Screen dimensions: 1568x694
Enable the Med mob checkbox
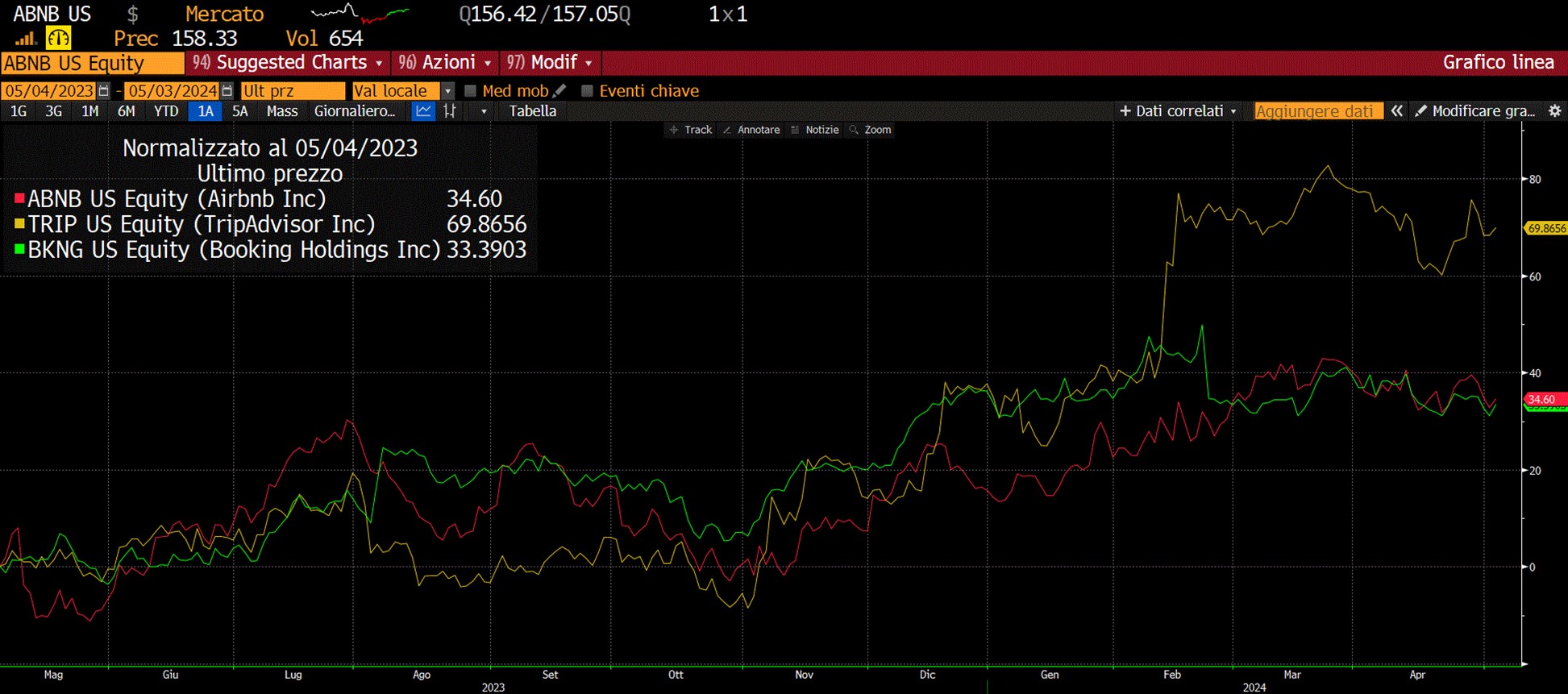(x=471, y=91)
